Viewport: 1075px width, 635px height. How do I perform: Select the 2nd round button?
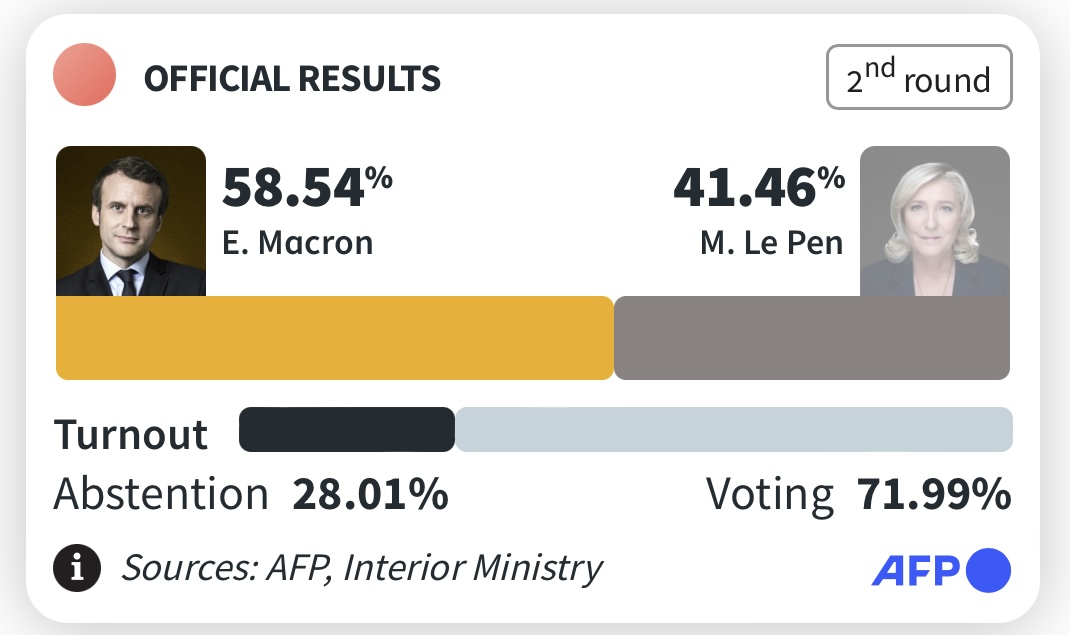[x=918, y=78]
